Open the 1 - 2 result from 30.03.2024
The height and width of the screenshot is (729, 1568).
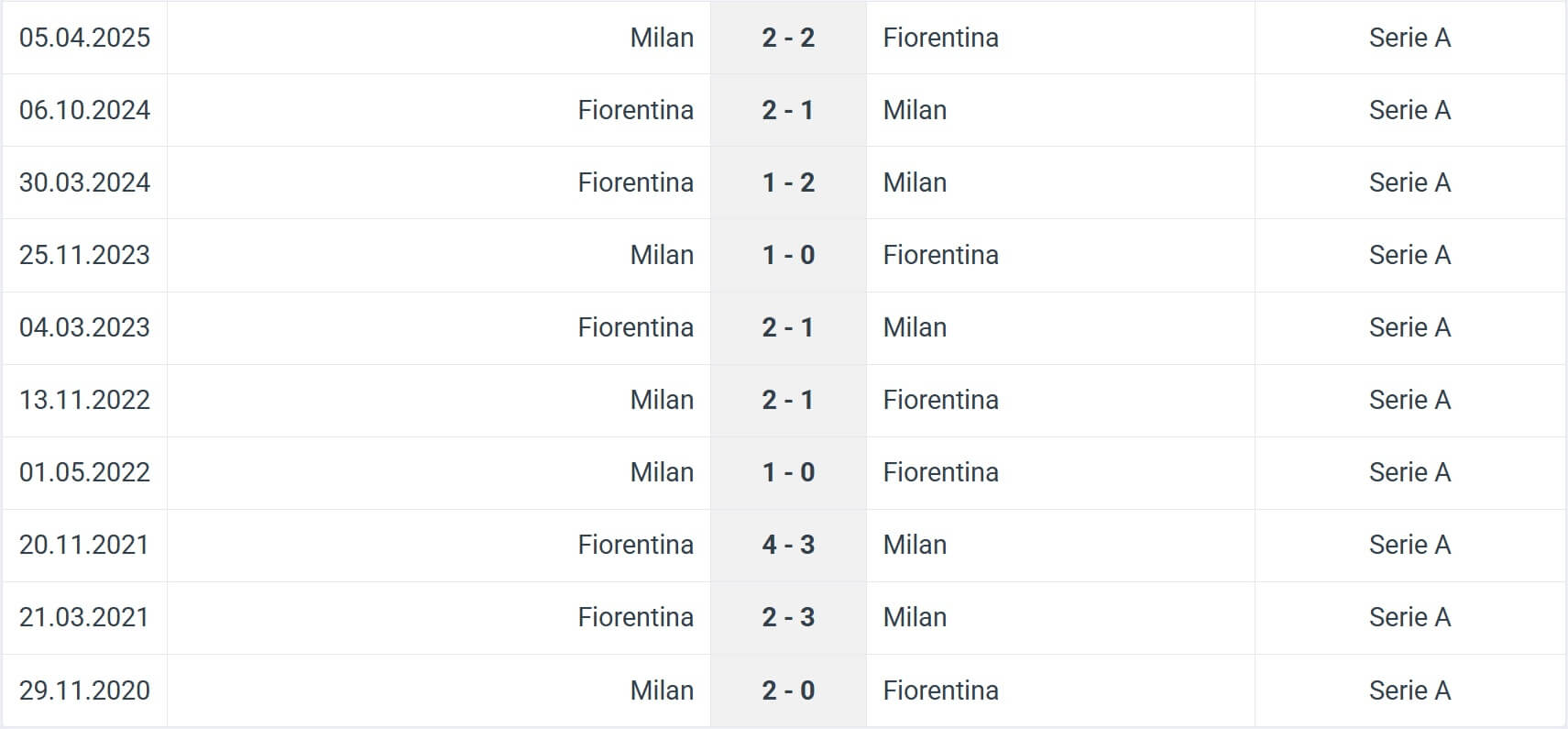pos(788,182)
